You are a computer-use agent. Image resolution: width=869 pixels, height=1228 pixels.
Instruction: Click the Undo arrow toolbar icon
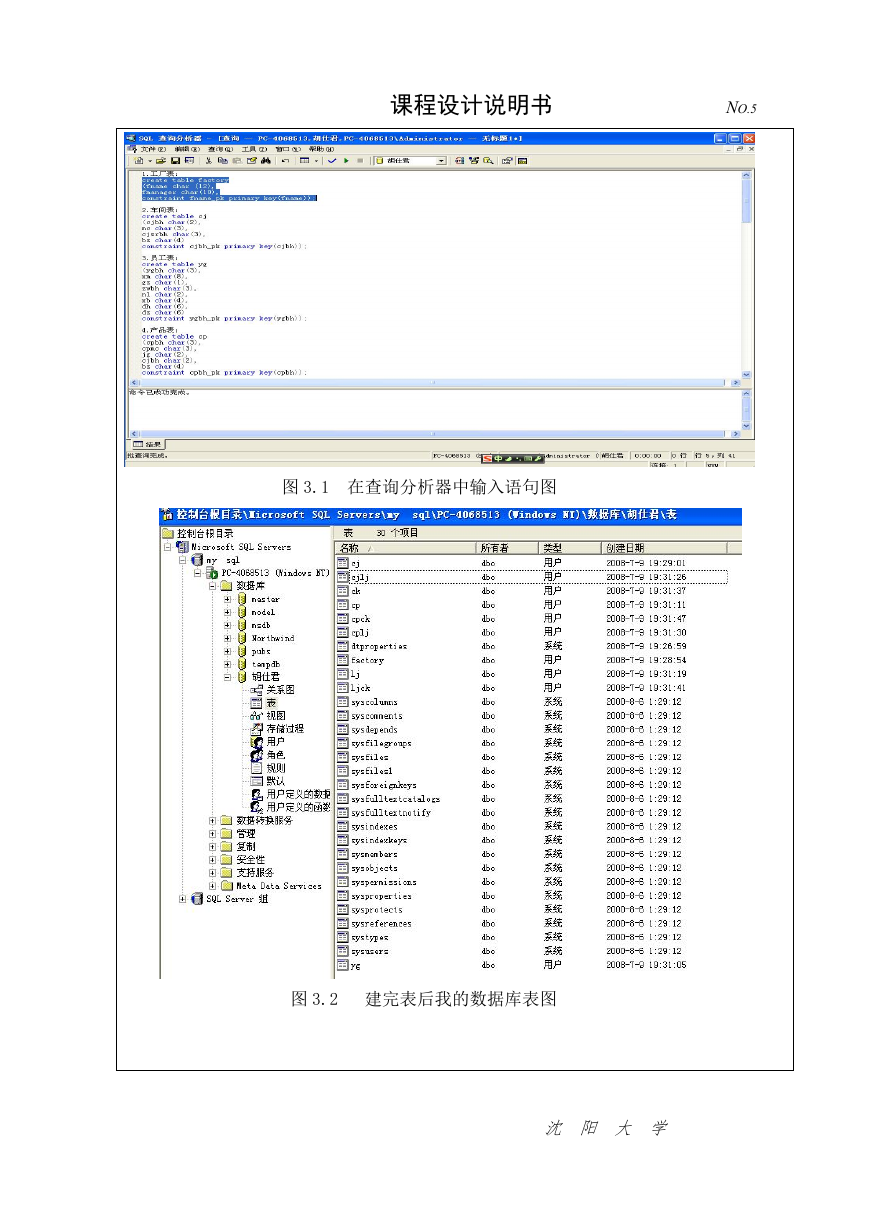[x=285, y=160]
